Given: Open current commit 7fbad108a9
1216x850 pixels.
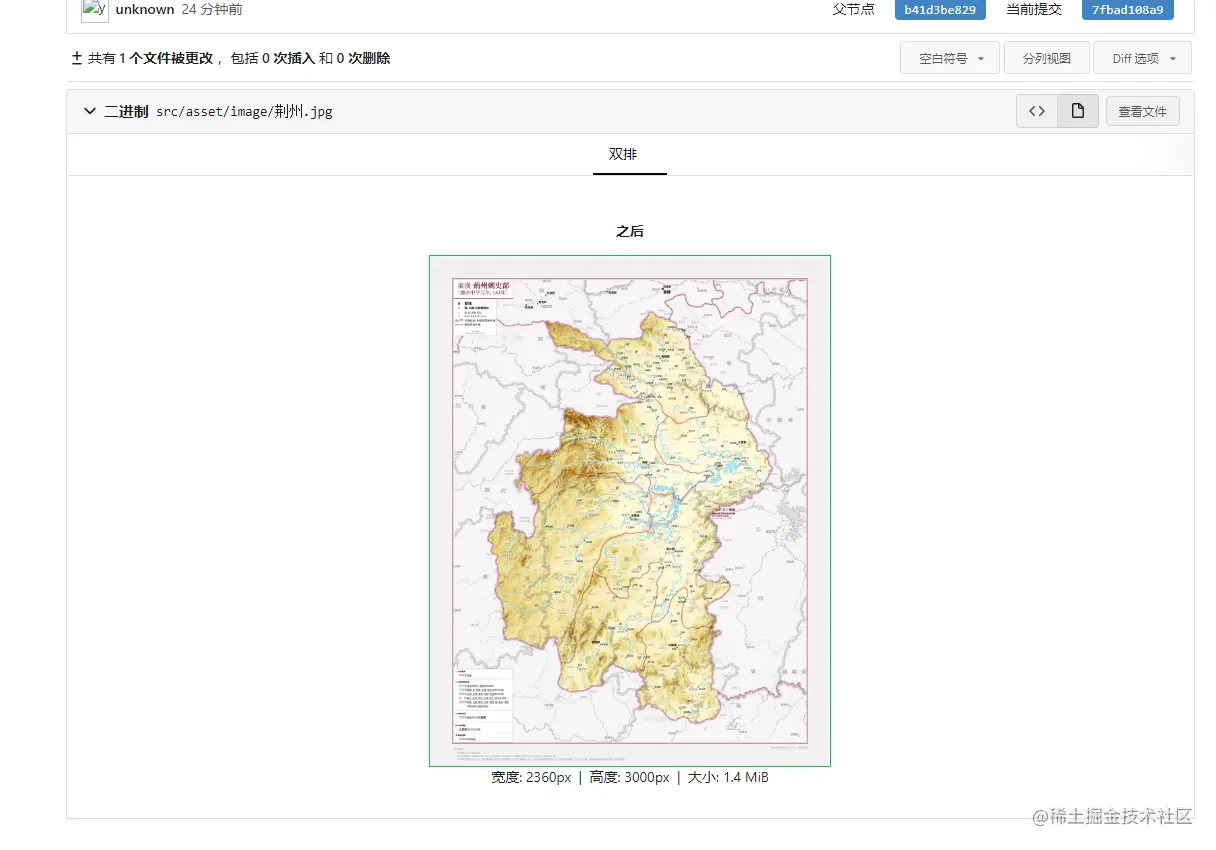Looking at the screenshot, I should pos(1127,9).
